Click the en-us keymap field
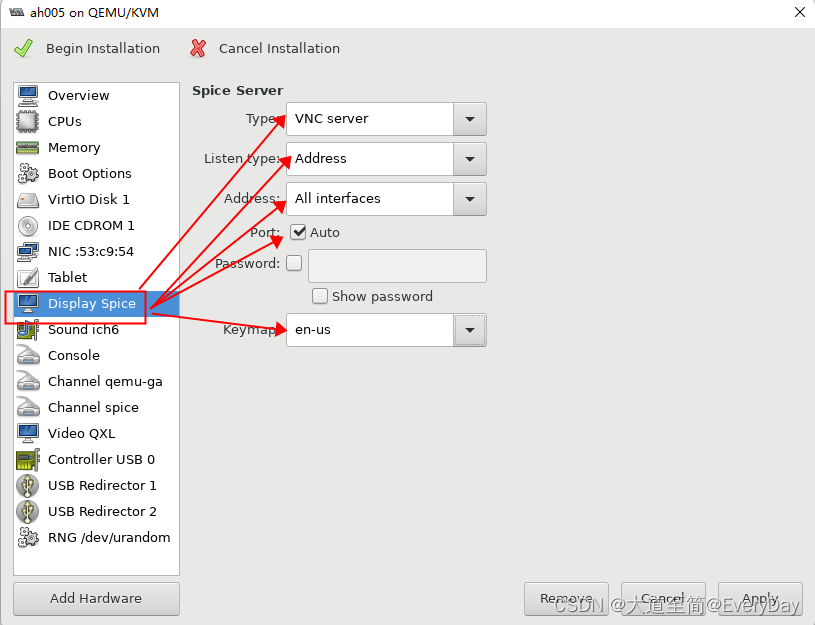 tap(370, 330)
